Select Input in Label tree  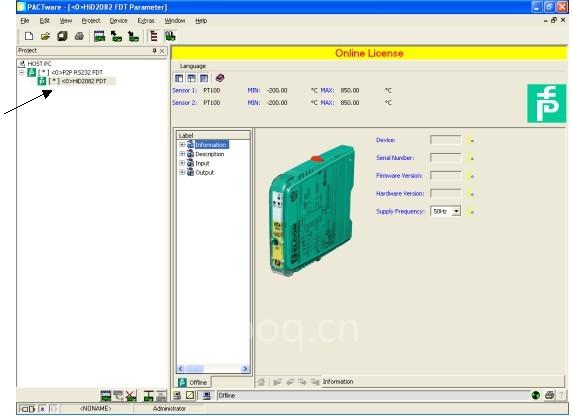click(202, 163)
